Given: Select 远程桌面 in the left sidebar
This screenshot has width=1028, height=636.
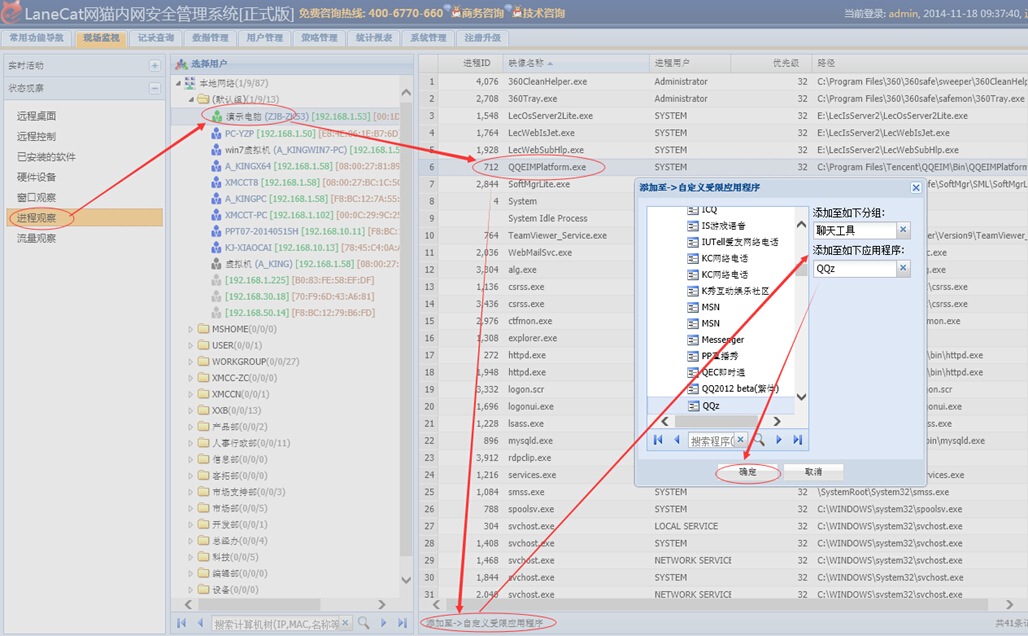Looking at the screenshot, I should coord(37,116).
